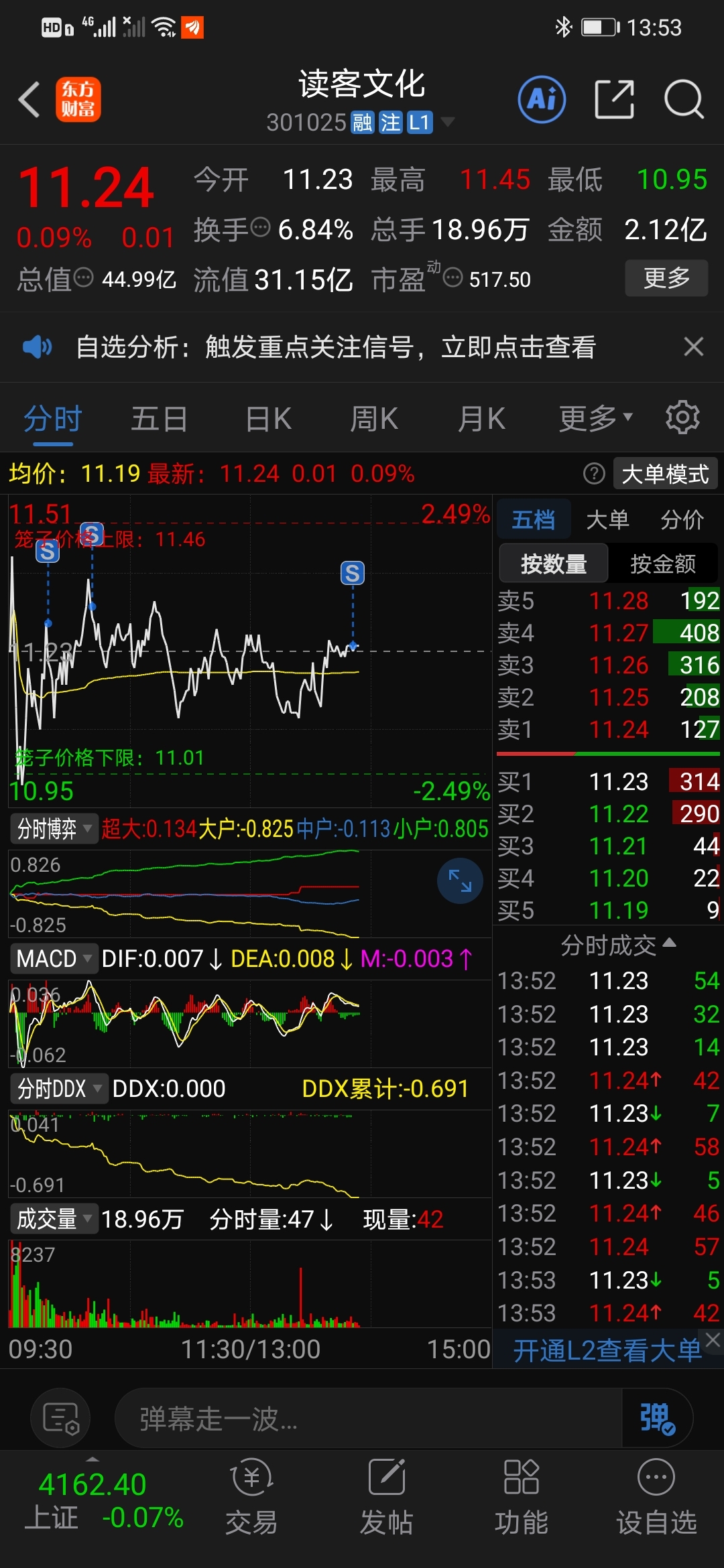Open 开通L2查看大单 link
Screen dimensions: 724x1568
click(607, 1350)
